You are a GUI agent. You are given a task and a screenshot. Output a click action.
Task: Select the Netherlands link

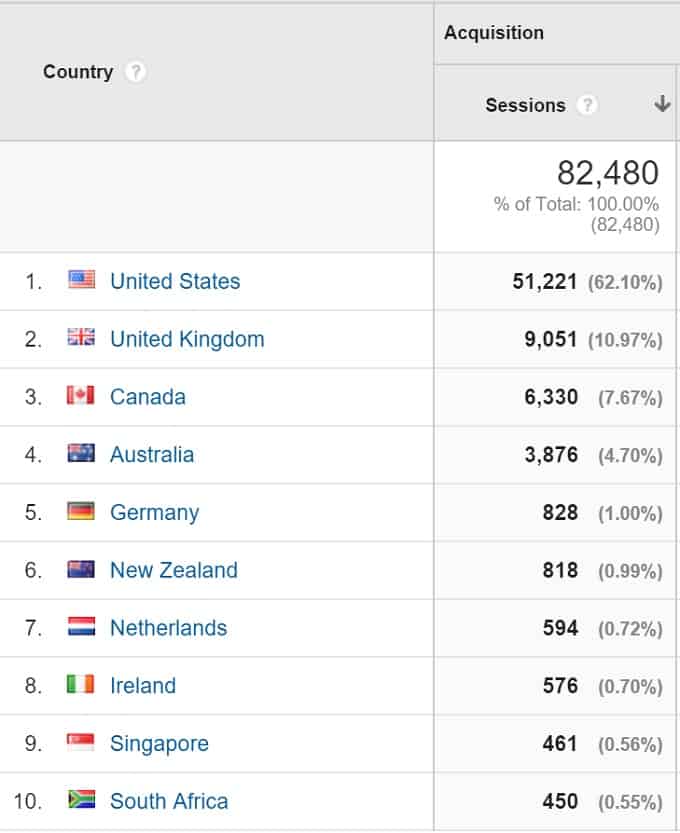click(x=168, y=628)
